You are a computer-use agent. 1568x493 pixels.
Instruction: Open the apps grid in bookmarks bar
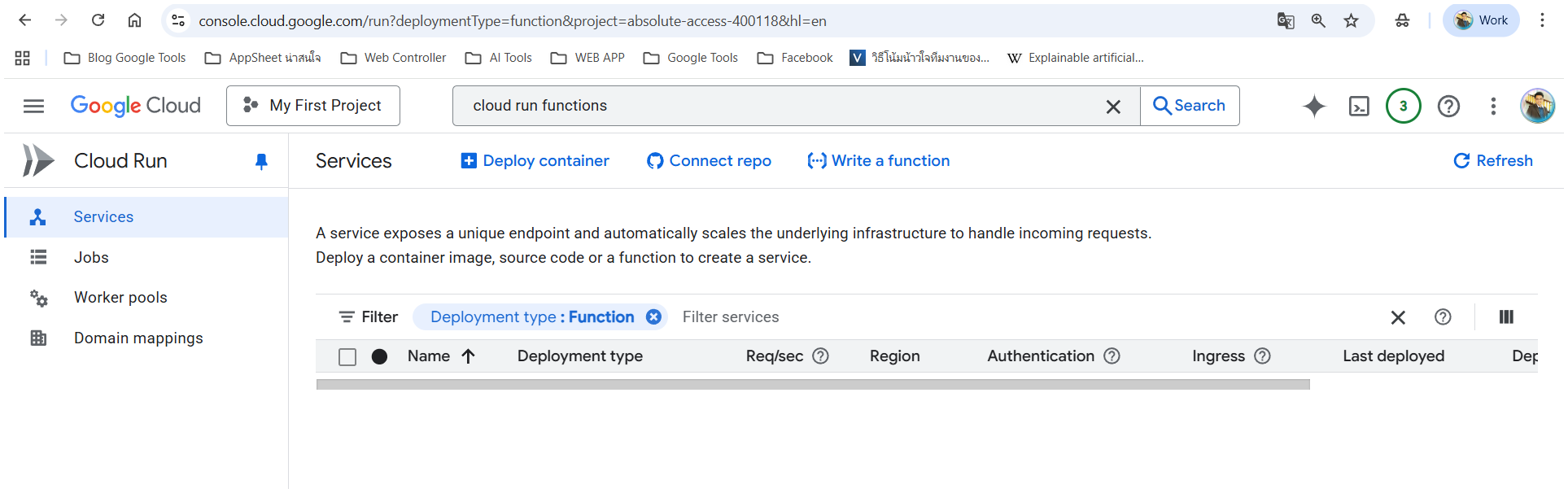[x=23, y=58]
